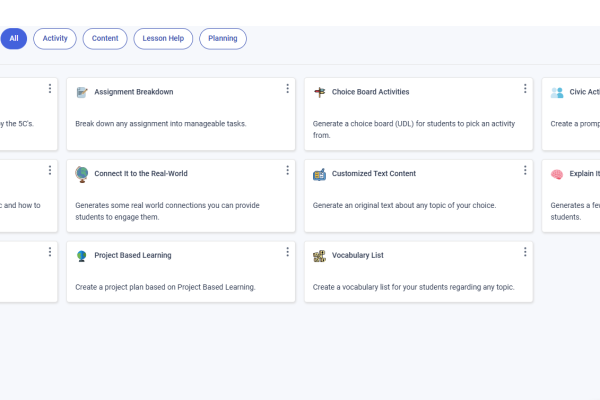This screenshot has height=400, width=600.
Task: Click the Project Based Learning globe icon
Action: tap(82, 256)
